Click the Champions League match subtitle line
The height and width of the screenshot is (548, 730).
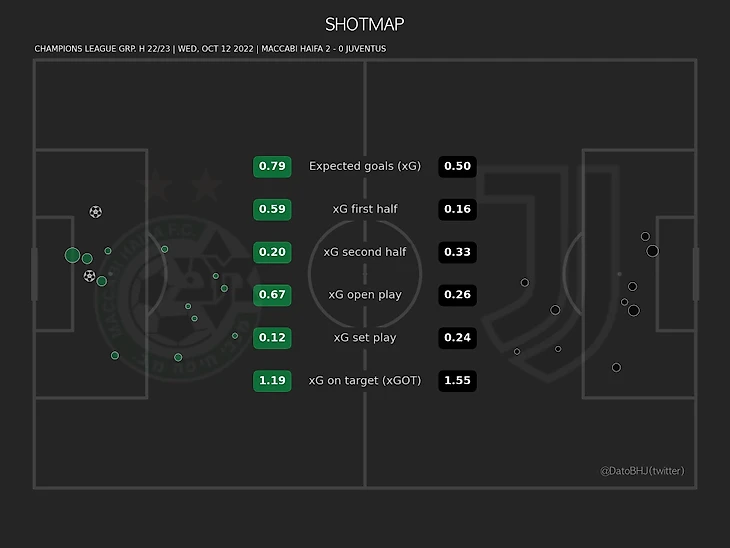pyautogui.click(x=210, y=49)
